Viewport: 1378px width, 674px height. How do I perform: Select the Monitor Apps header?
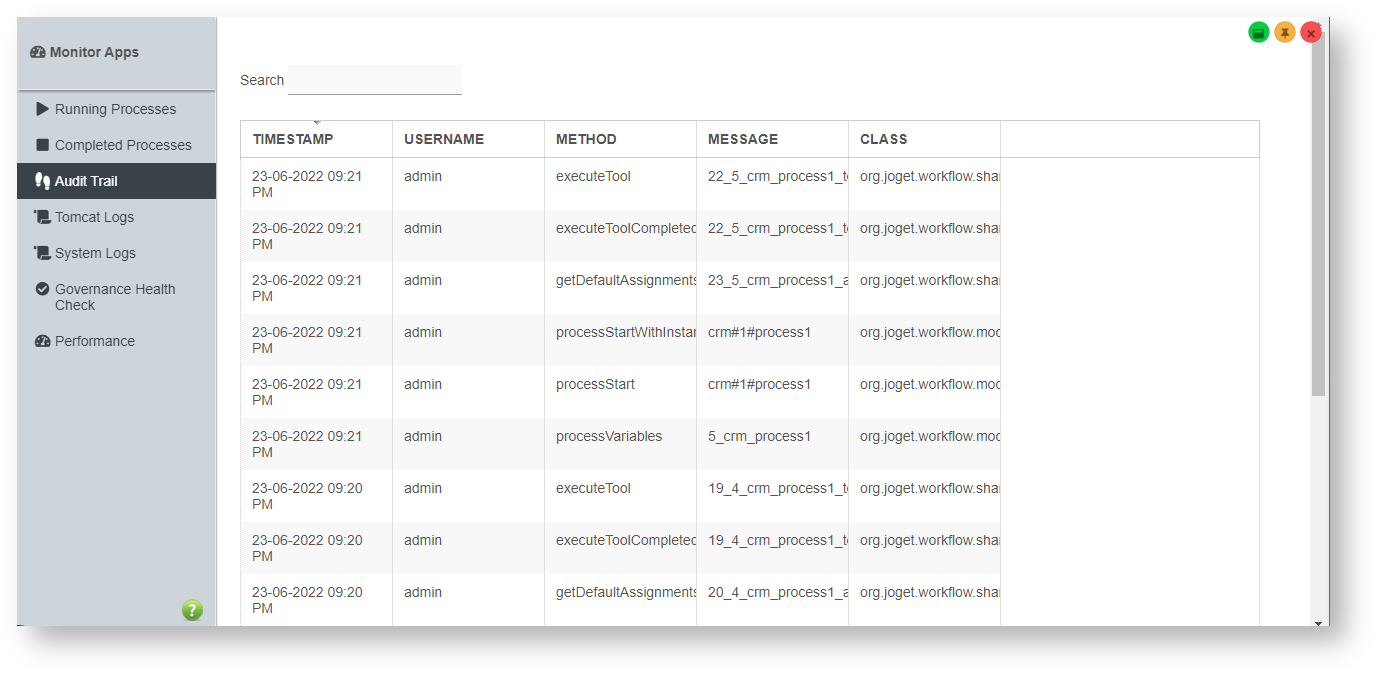point(94,52)
